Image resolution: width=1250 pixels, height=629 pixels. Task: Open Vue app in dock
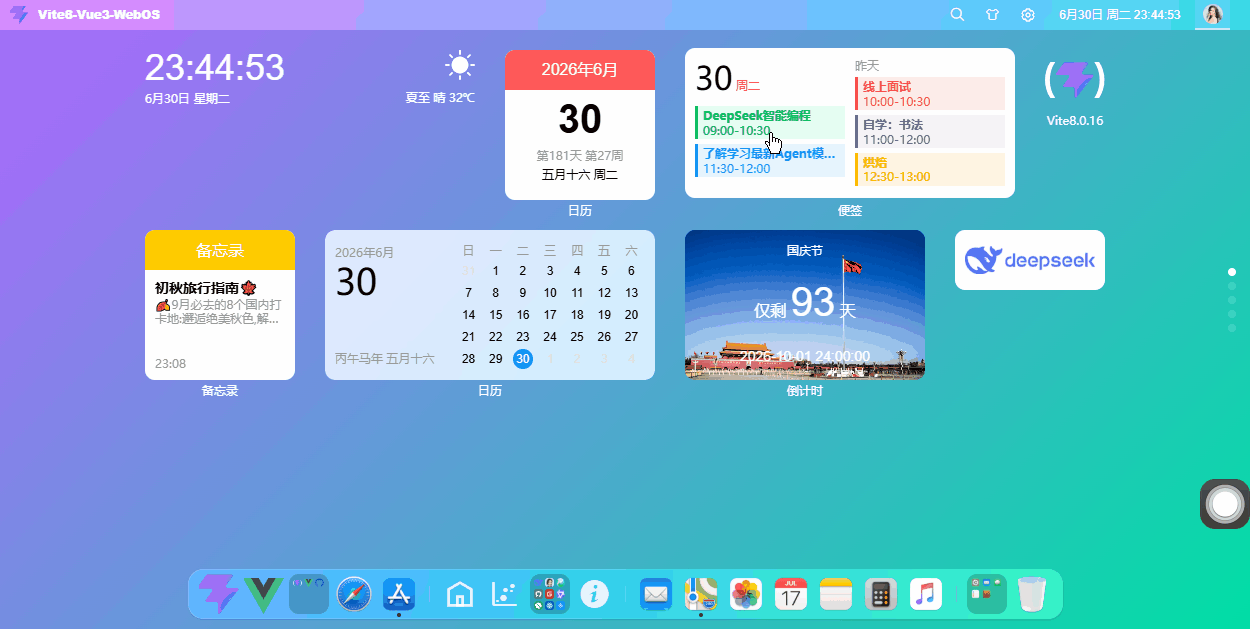click(x=263, y=594)
